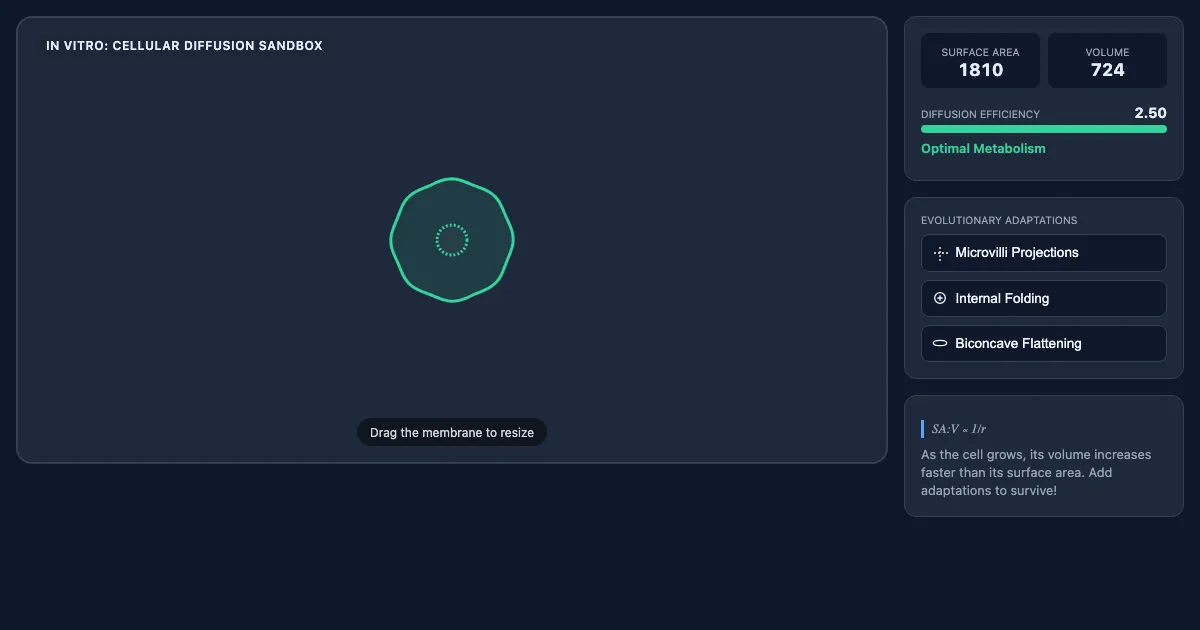Click the diffusion efficiency value 2.50
The height and width of the screenshot is (630, 1200).
(x=1150, y=113)
